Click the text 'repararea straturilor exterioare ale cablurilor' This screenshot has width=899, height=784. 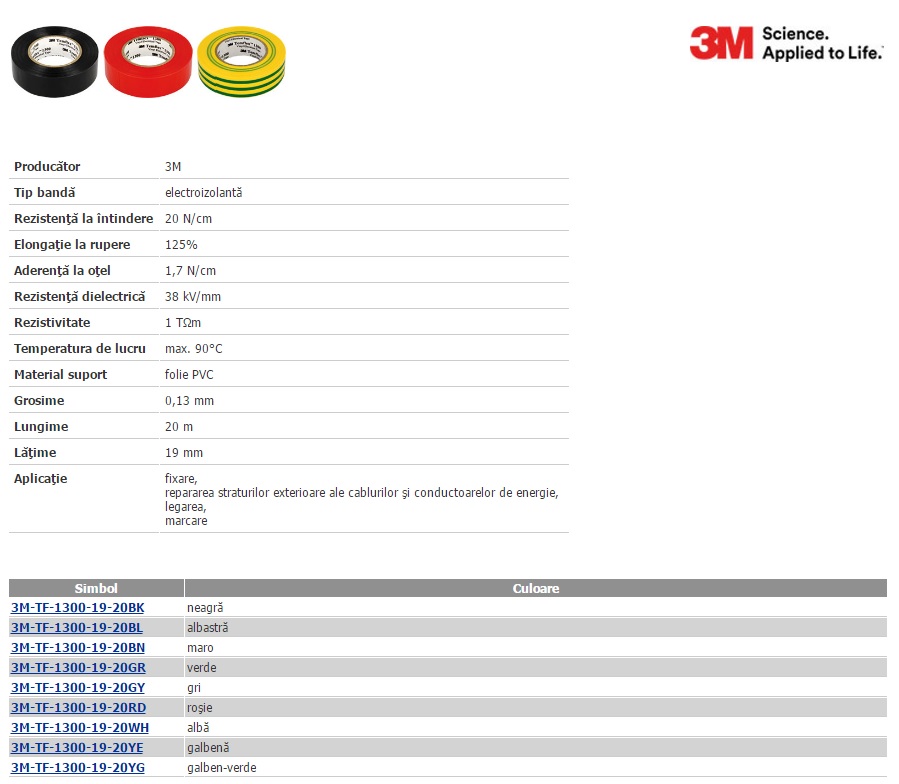[x=282, y=493]
